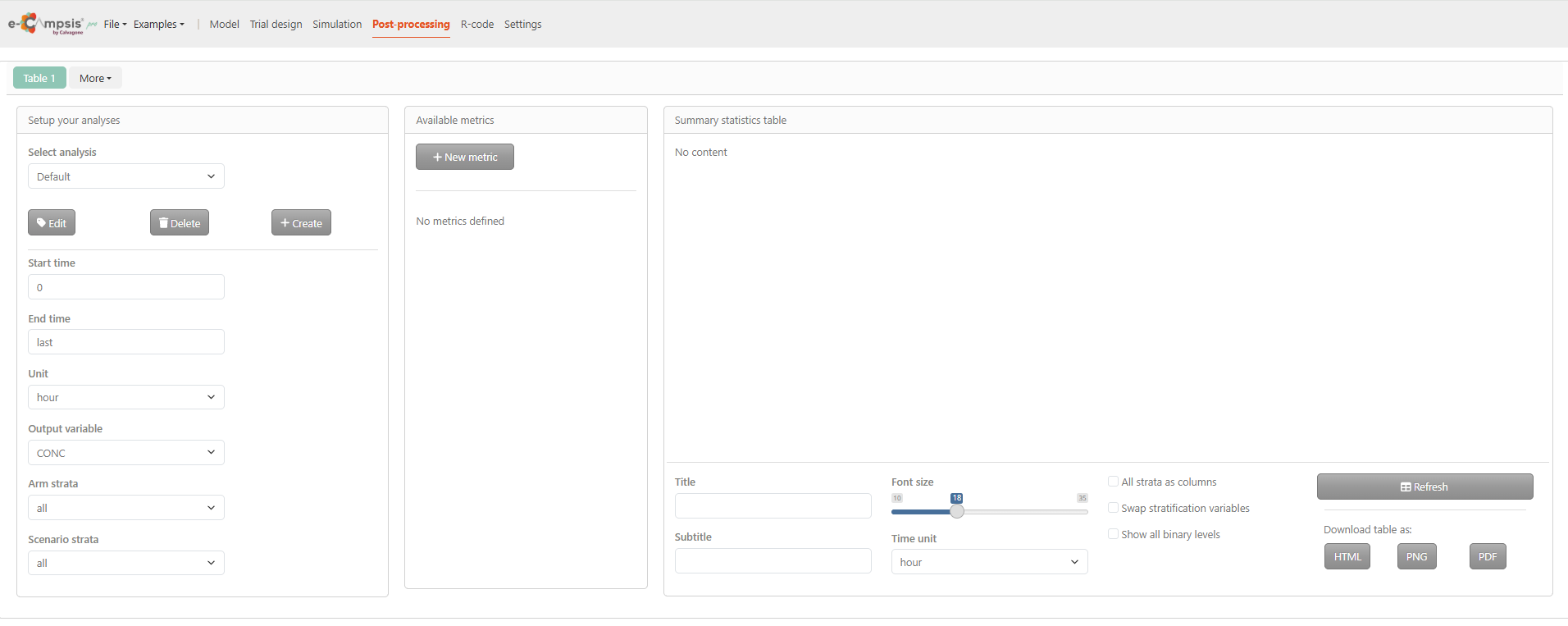Click the Title input field

[x=773, y=505]
